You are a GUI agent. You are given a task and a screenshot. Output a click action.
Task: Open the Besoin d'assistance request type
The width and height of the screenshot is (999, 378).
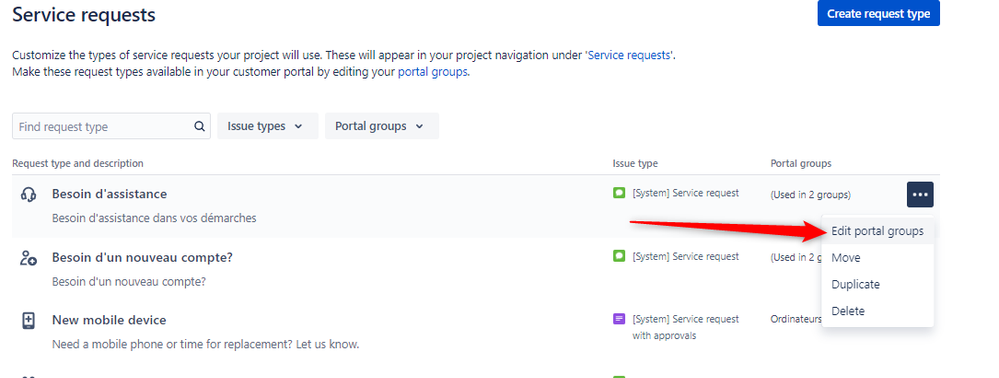(x=110, y=194)
